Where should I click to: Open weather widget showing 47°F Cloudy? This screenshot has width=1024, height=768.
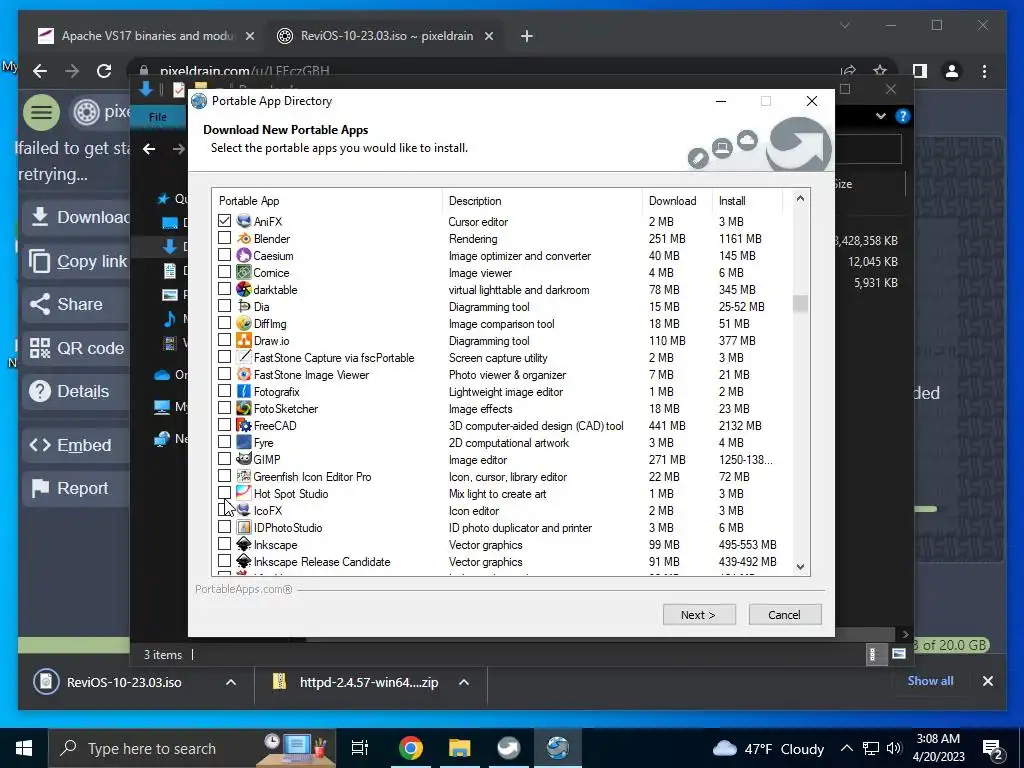768,748
